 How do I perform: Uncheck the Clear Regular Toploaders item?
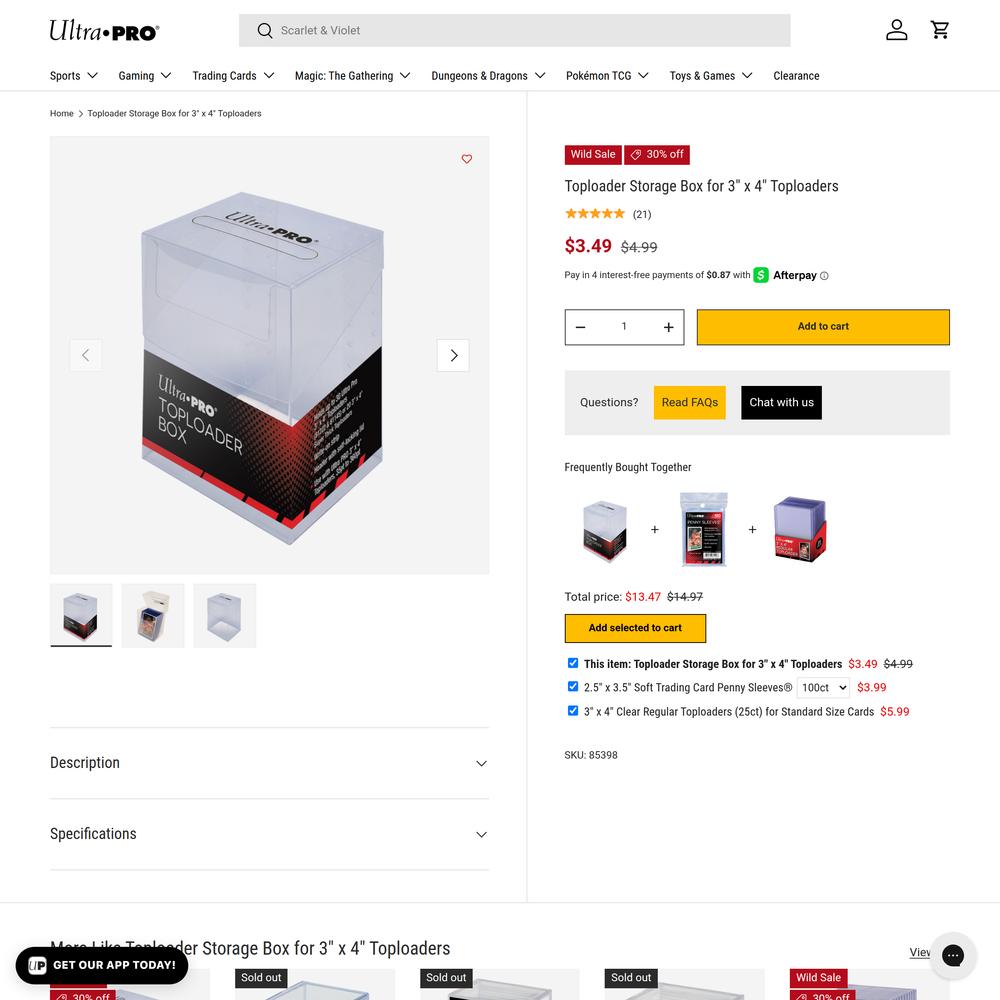click(573, 711)
